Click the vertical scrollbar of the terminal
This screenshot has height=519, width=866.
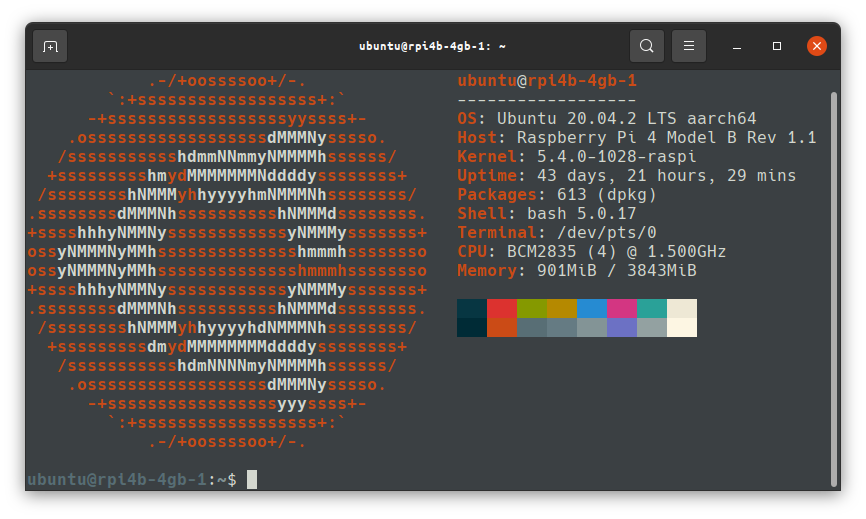pyautogui.click(x=833, y=280)
